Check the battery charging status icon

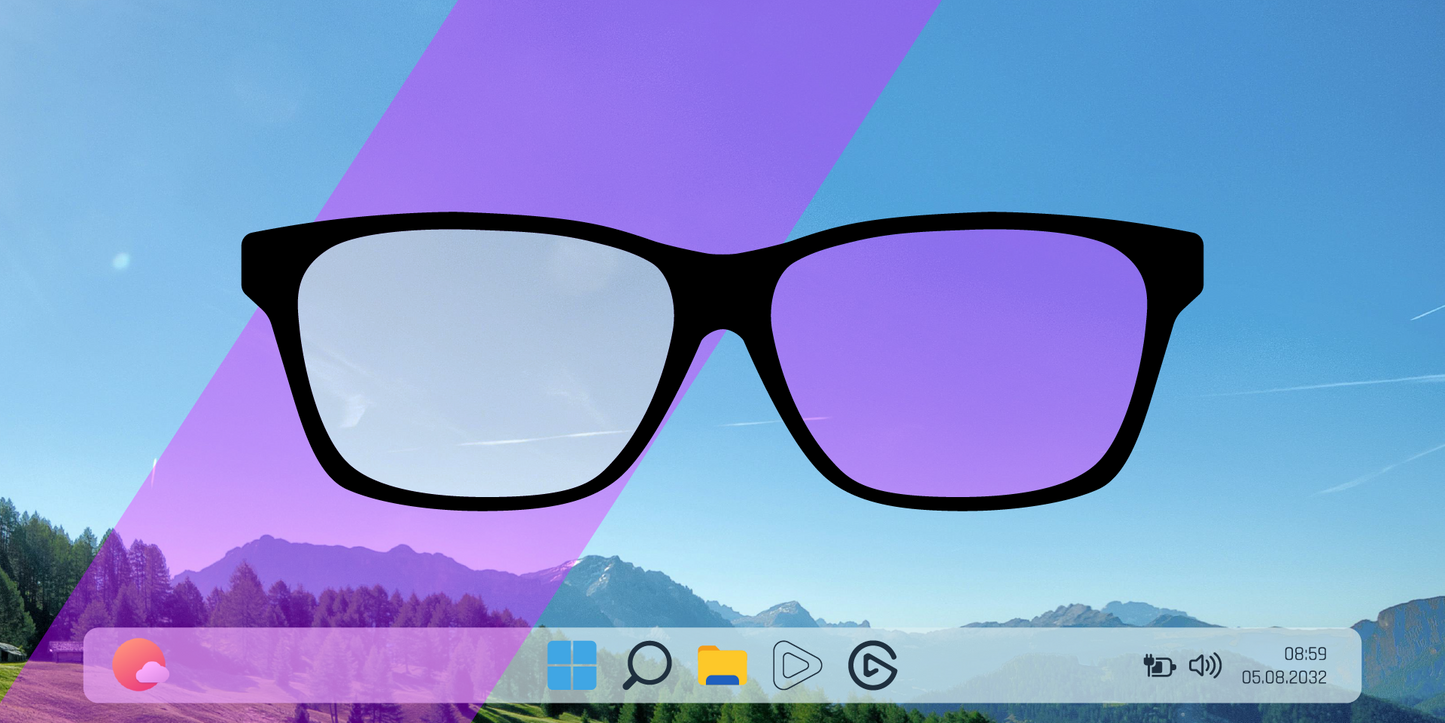[1159, 665]
